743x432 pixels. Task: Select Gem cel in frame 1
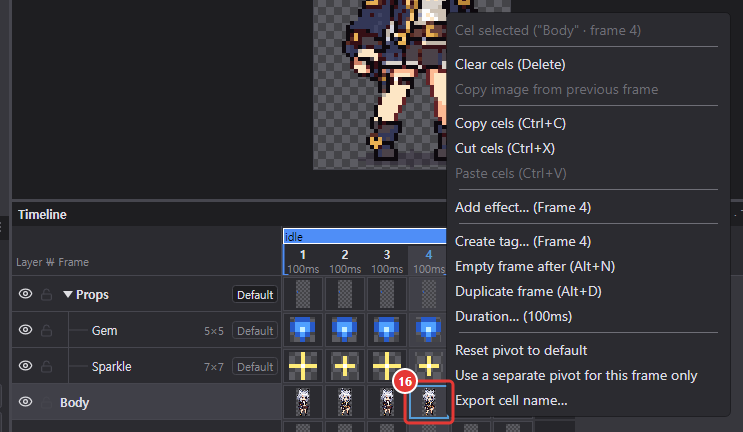pos(303,330)
